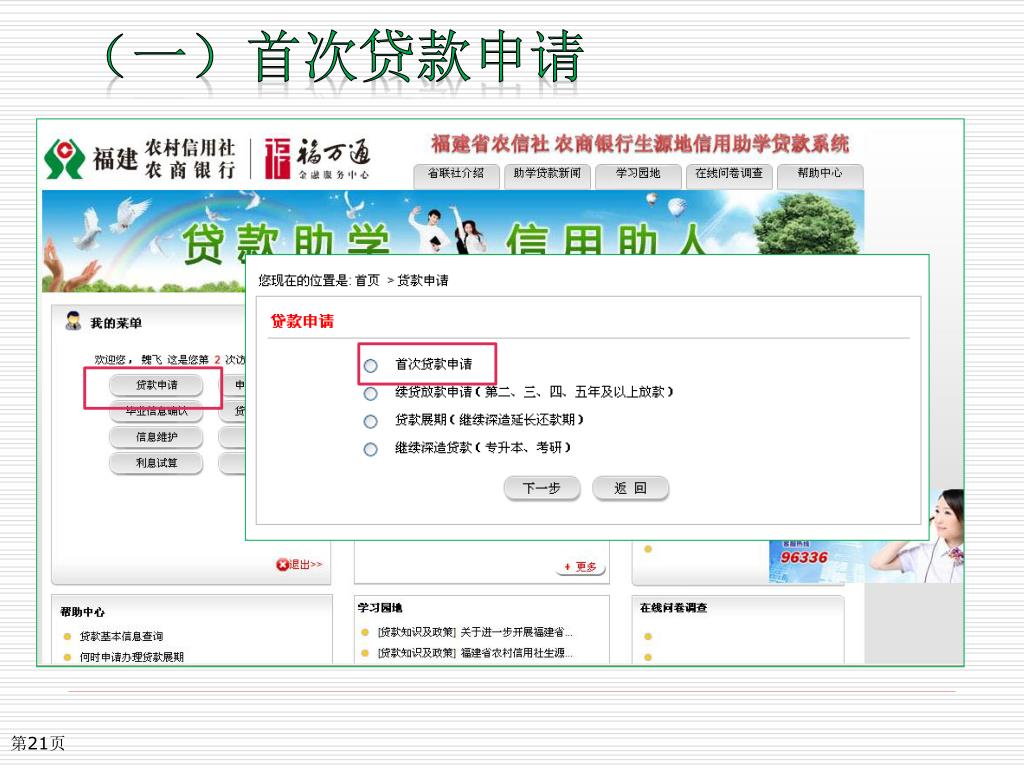Click the 我的菜单 user avatar icon
Screen dimensions: 1024x768
click(72, 321)
